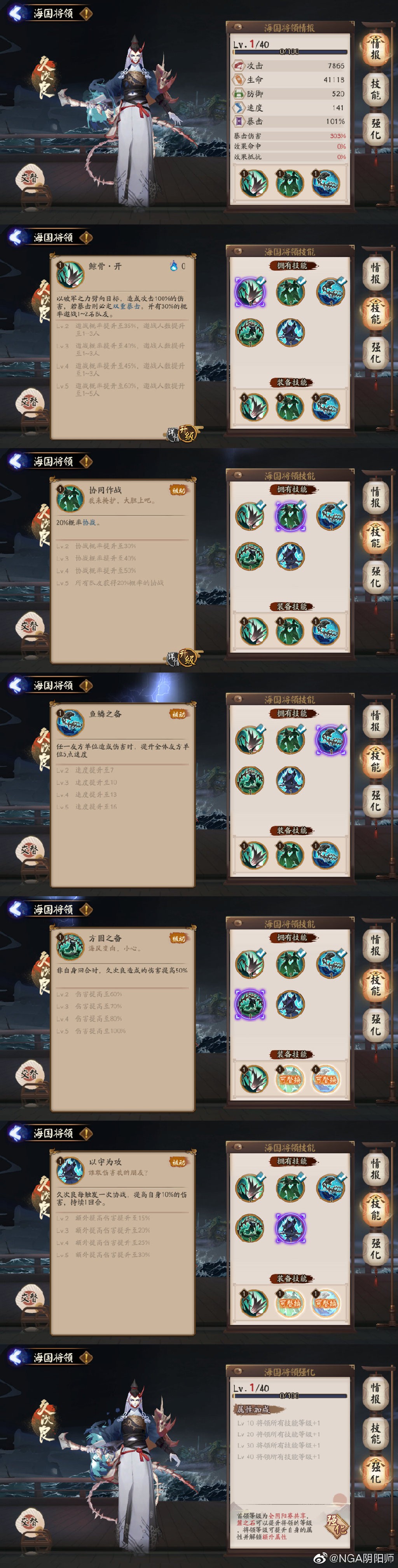The image size is (398, 1568).
Task: Click the 交替 shell button on 鱼鳞之备 screen
Action: (29, 849)
